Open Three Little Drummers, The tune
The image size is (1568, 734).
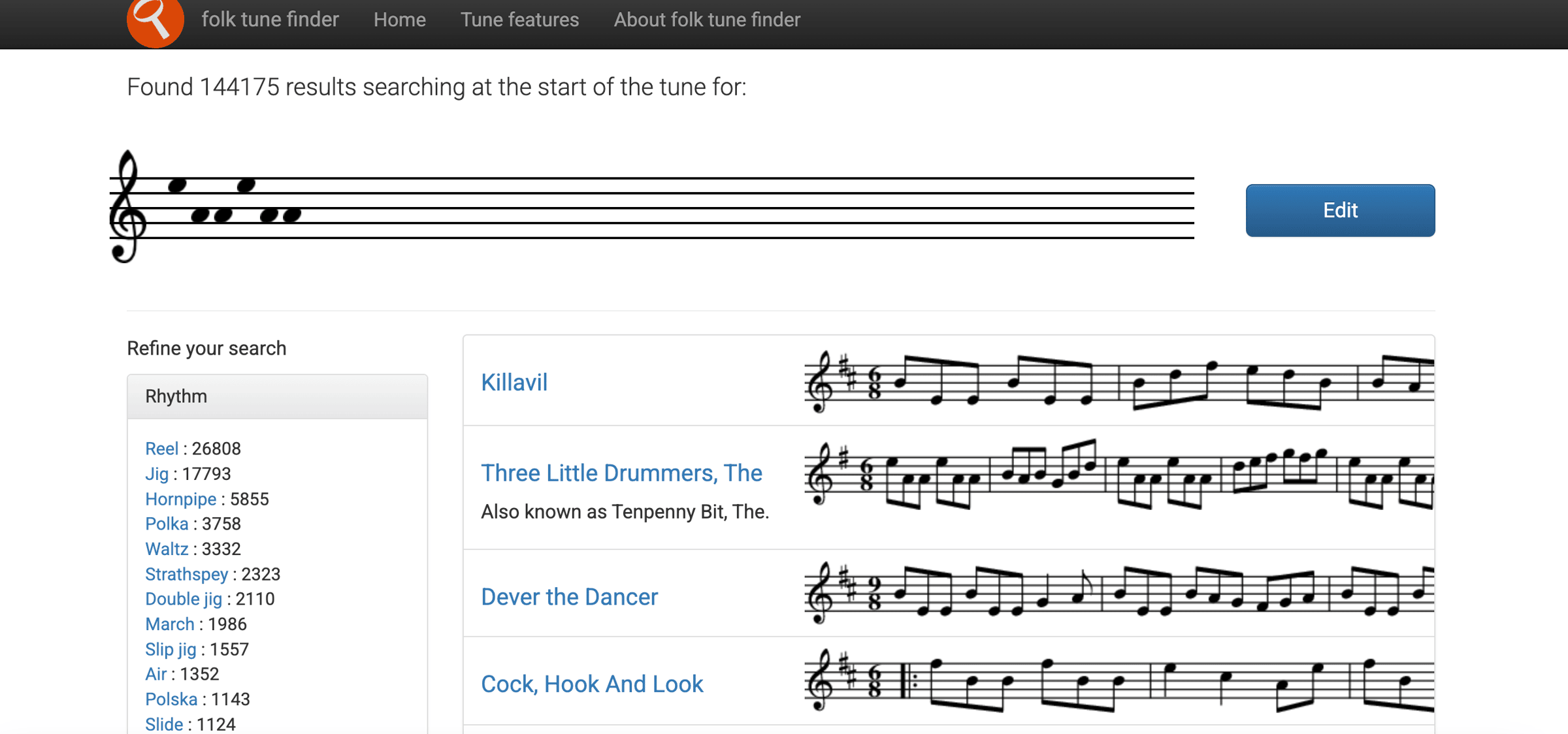coord(621,473)
